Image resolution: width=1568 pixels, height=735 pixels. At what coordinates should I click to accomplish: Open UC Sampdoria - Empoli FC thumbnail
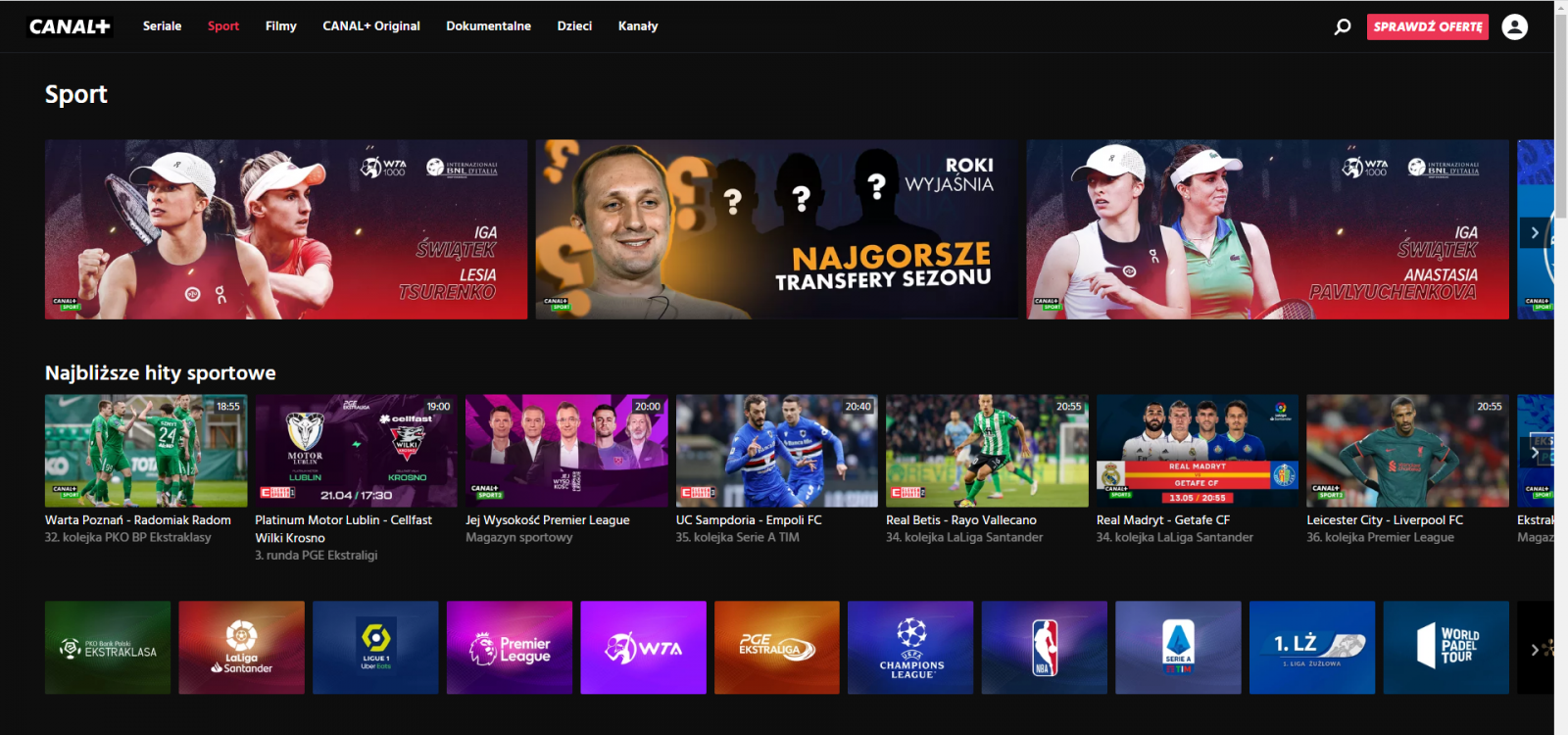(x=777, y=451)
